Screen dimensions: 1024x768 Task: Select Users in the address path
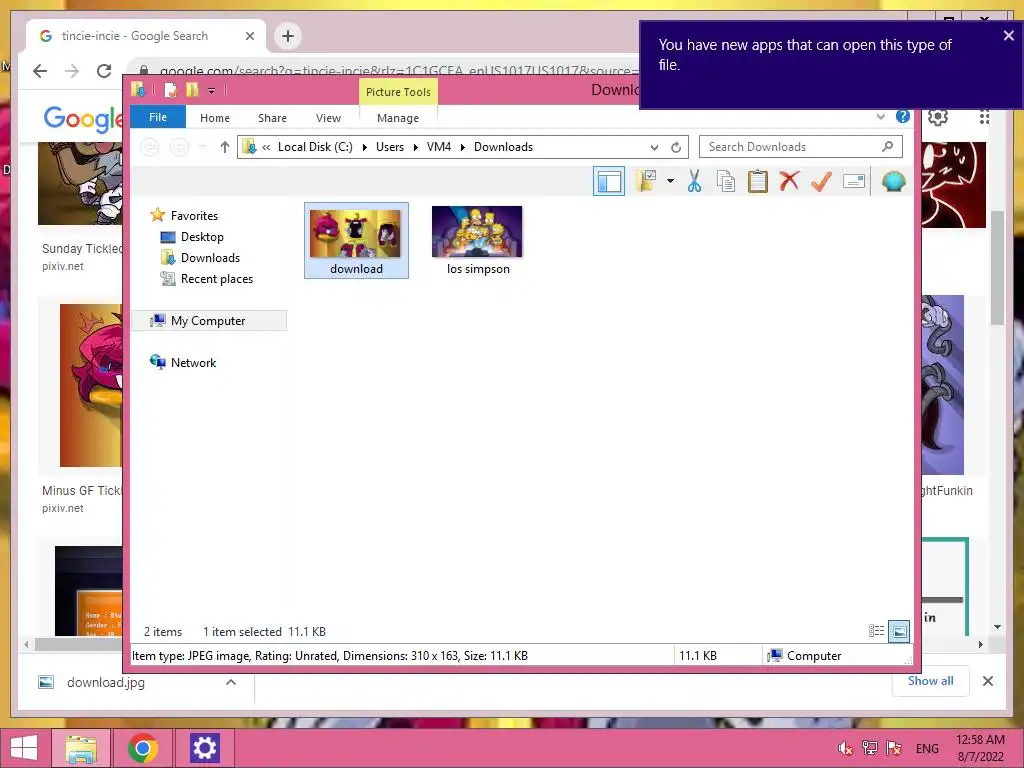pyautogui.click(x=390, y=147)
